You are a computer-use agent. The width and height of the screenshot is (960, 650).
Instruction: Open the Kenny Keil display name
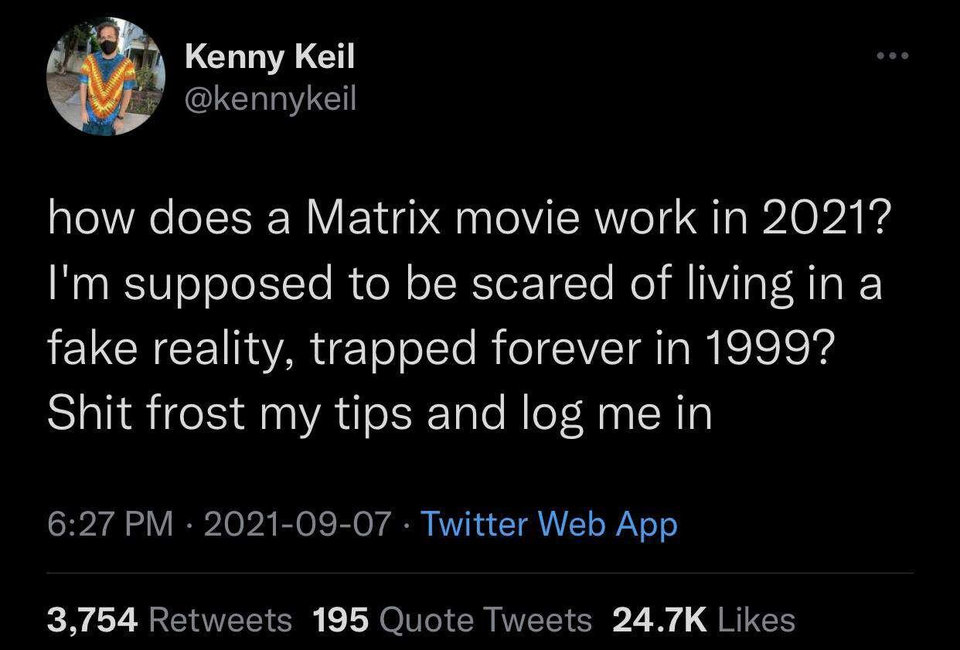269,57
